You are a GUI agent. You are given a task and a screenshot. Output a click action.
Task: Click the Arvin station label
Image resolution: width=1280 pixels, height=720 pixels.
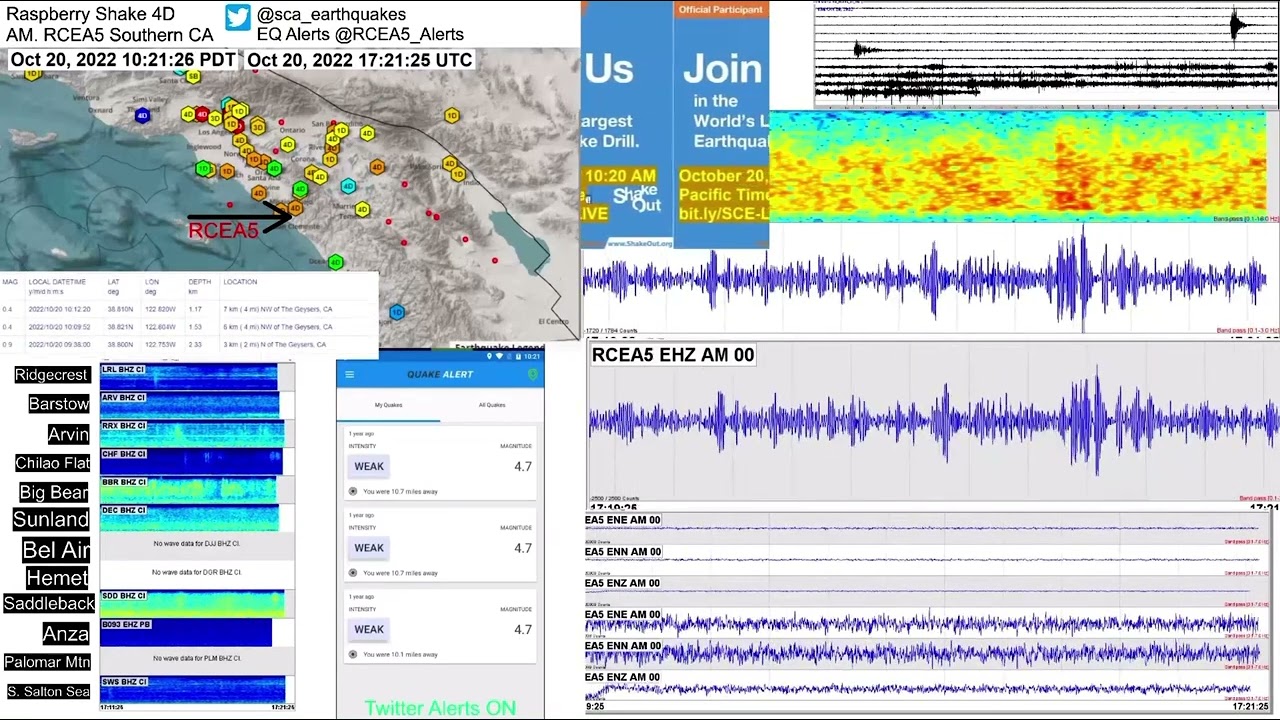(68, 434)
